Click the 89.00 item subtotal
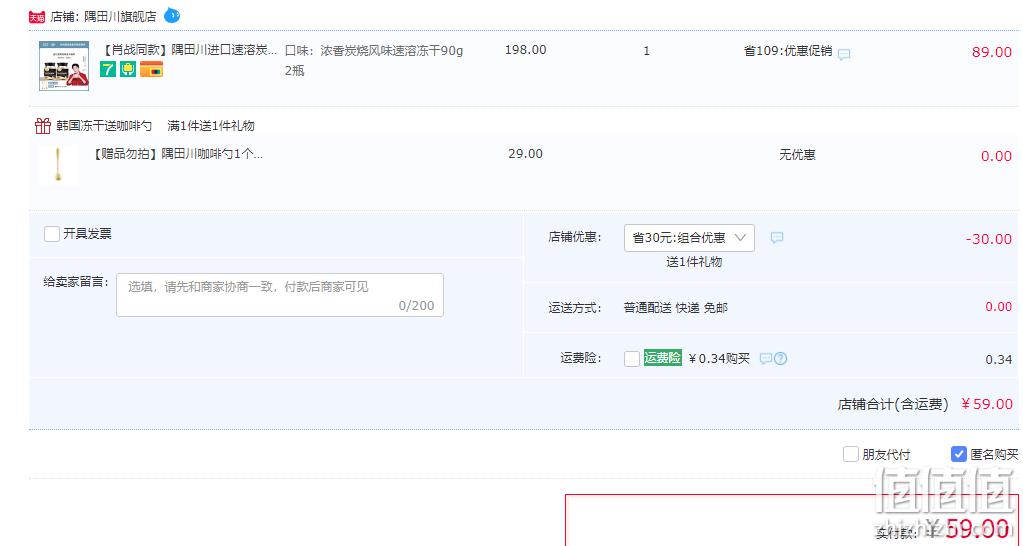Image resolution: width=1023 pixels, height=546 pixels. [x=992, y=52]
